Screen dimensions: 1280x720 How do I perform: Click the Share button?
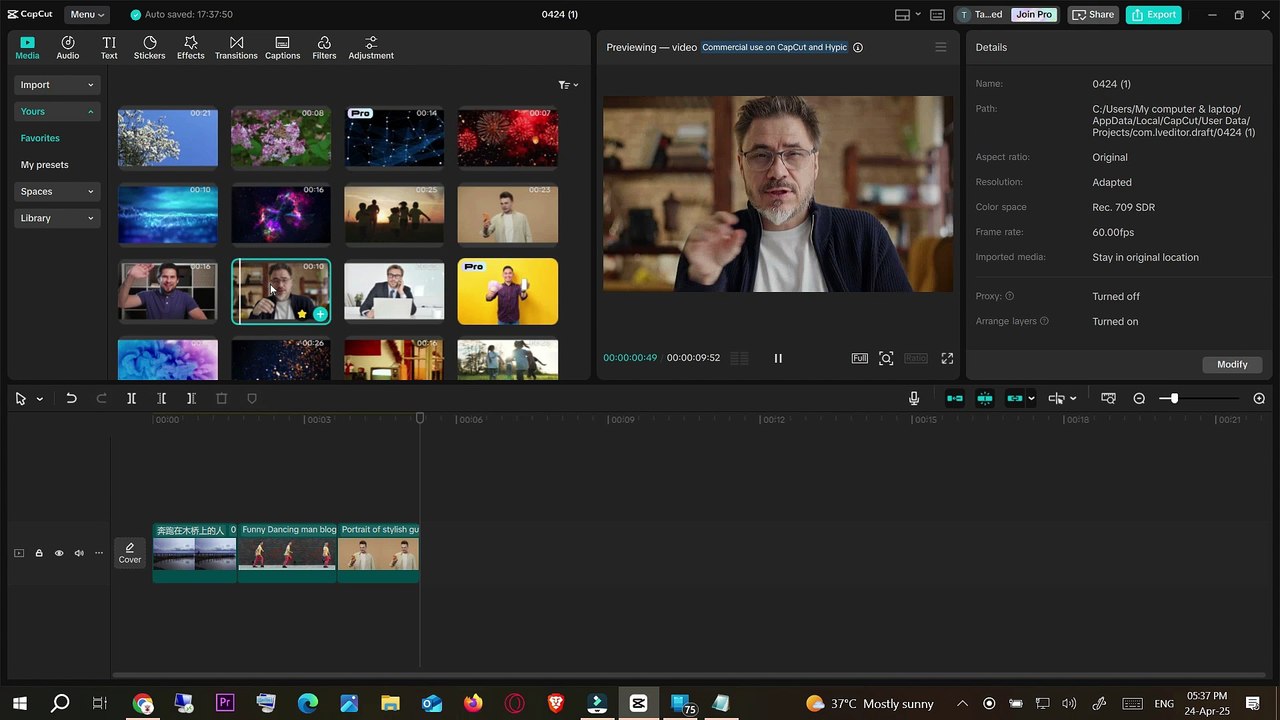tap(1093, 15)
